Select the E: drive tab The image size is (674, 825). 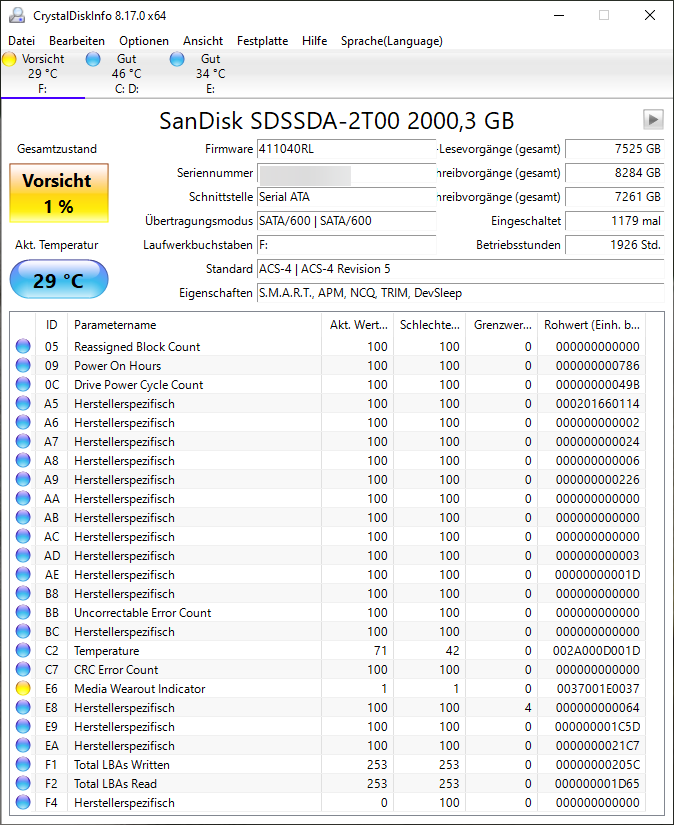[x=210, y=74]
